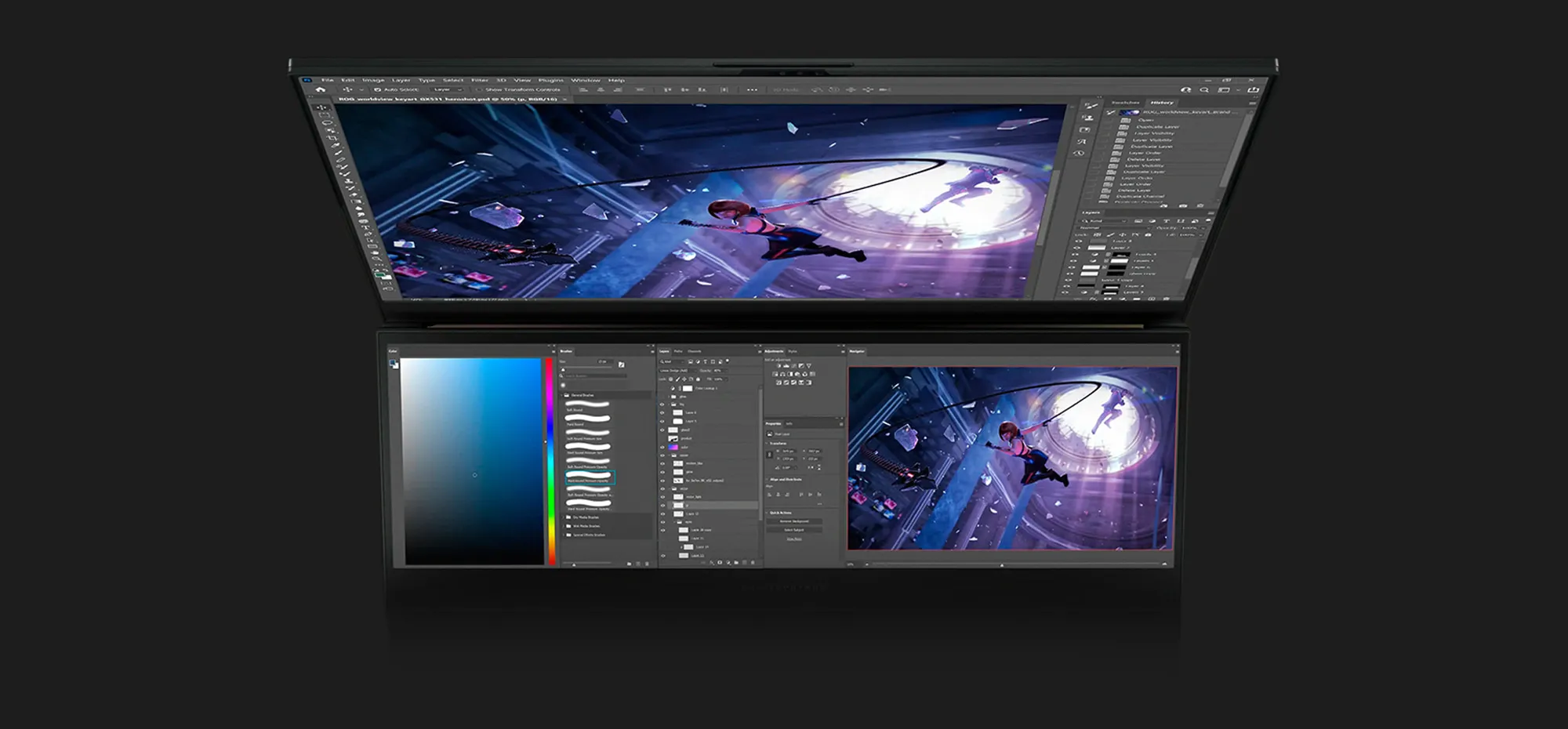Pick the Hard Round brush preset

pos(588,419)
